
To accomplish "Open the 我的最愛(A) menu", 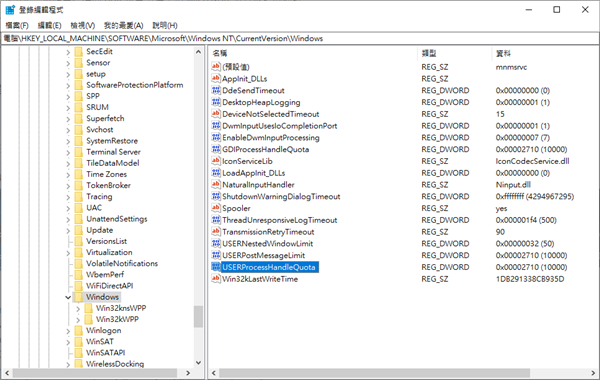I will tap(124, 26).
